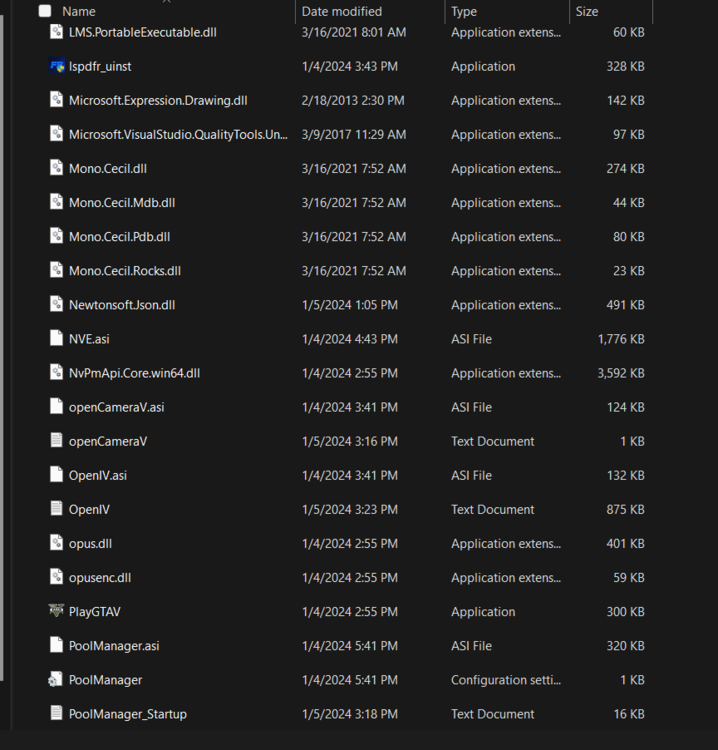
Task: Click the 3,592 KB size value
Action: click(621, 373)
